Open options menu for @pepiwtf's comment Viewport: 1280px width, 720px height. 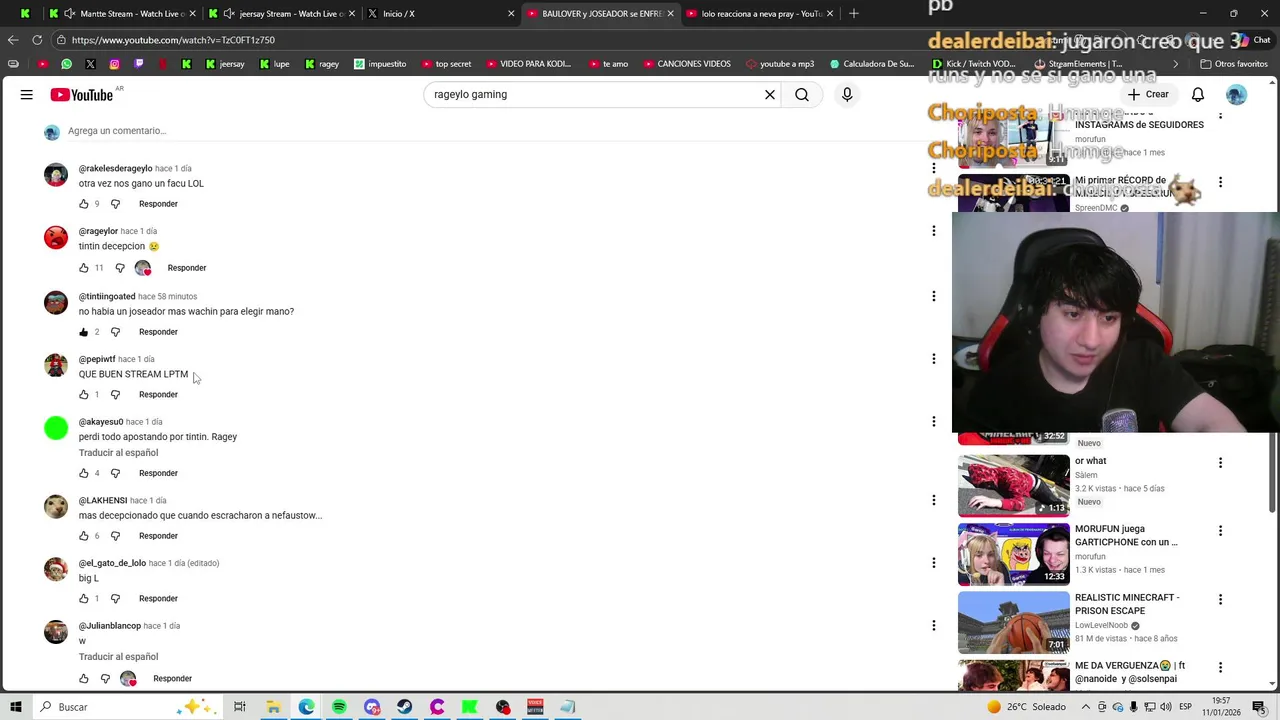point(934,359)
